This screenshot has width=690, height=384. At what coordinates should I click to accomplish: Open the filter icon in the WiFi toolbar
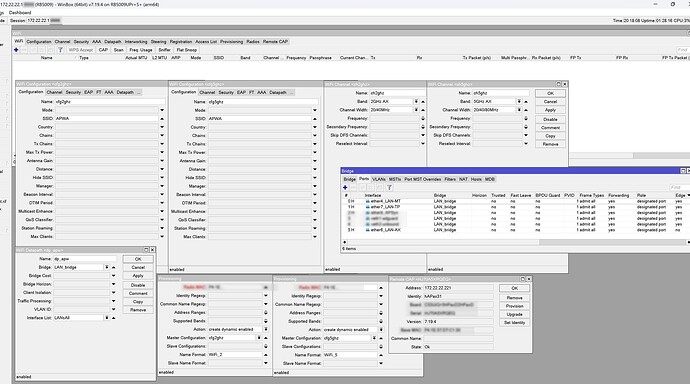click(x=60, y=50)
